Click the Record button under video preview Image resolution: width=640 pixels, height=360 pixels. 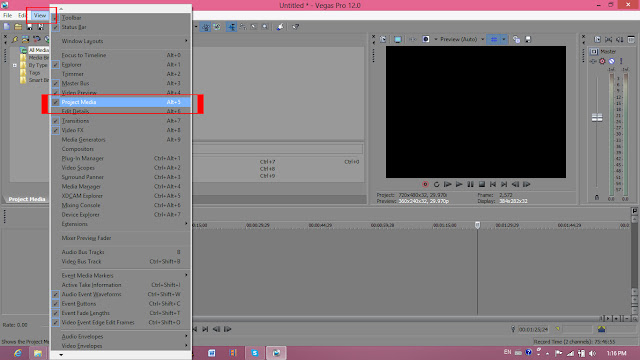coord(425,184)
